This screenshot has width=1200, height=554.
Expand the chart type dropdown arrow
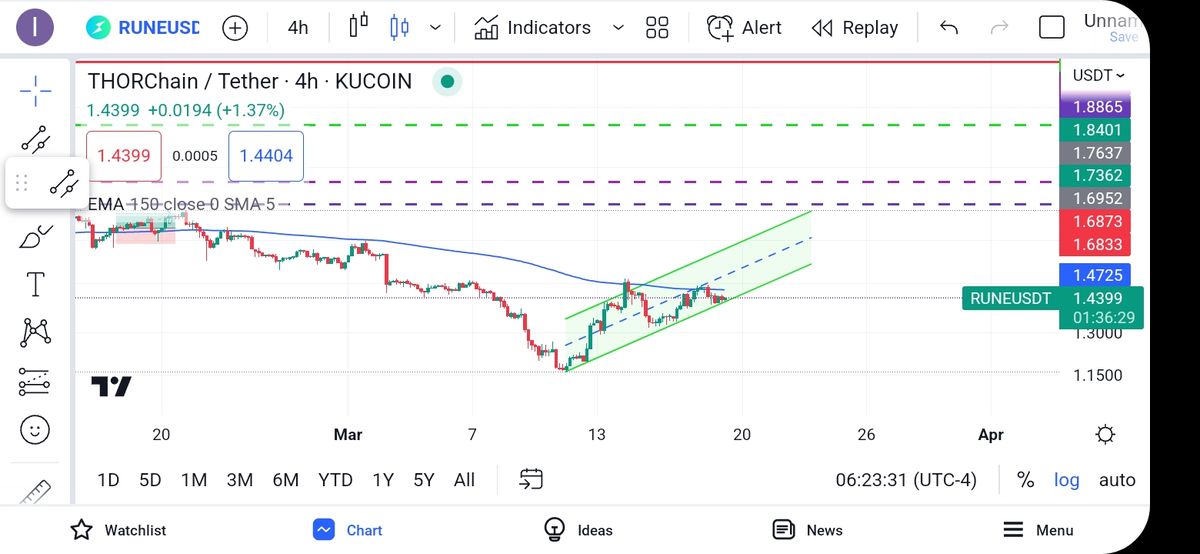click(435, 28)
